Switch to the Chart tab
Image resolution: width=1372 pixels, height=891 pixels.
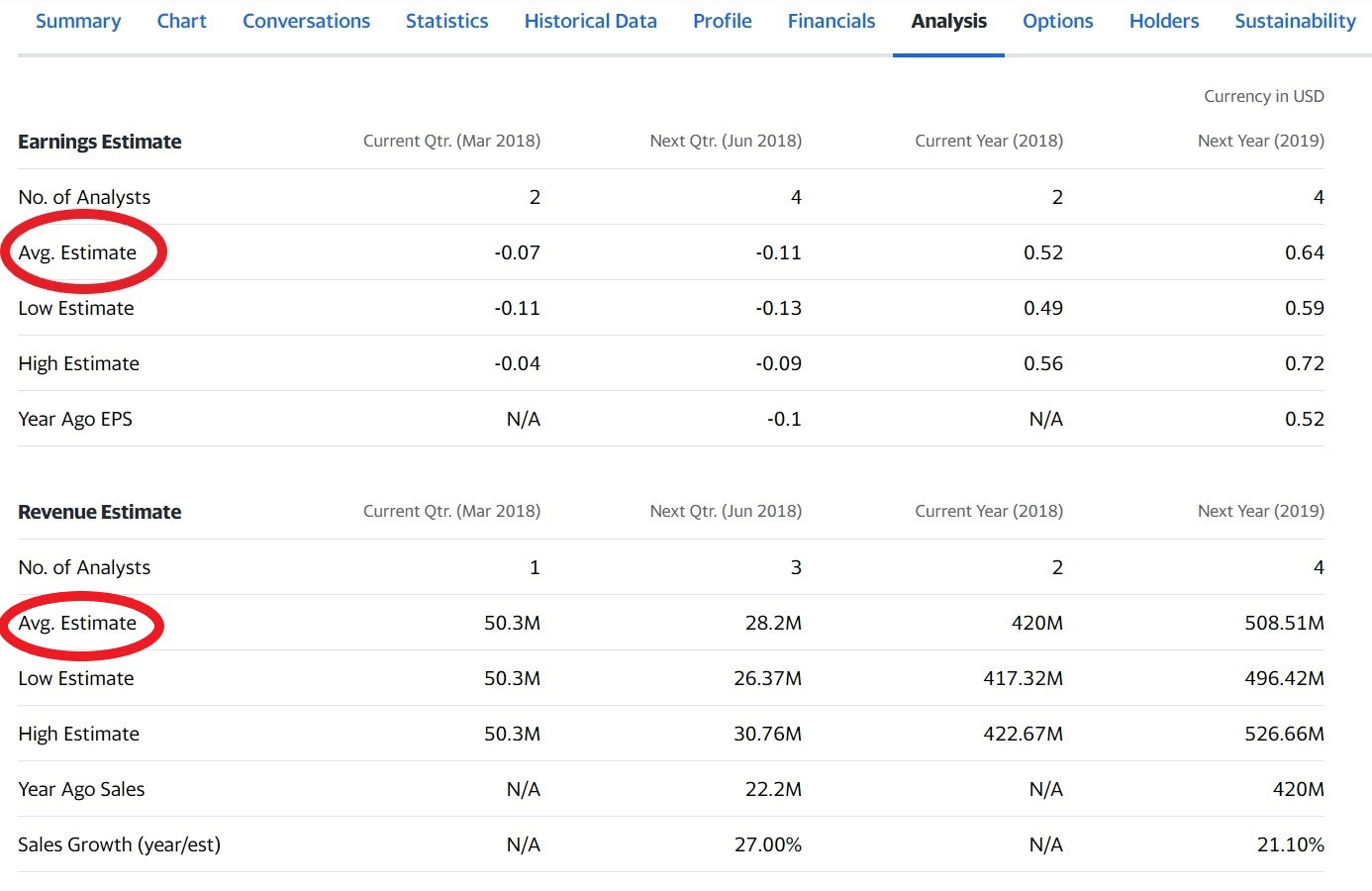[x=181, y=21]
